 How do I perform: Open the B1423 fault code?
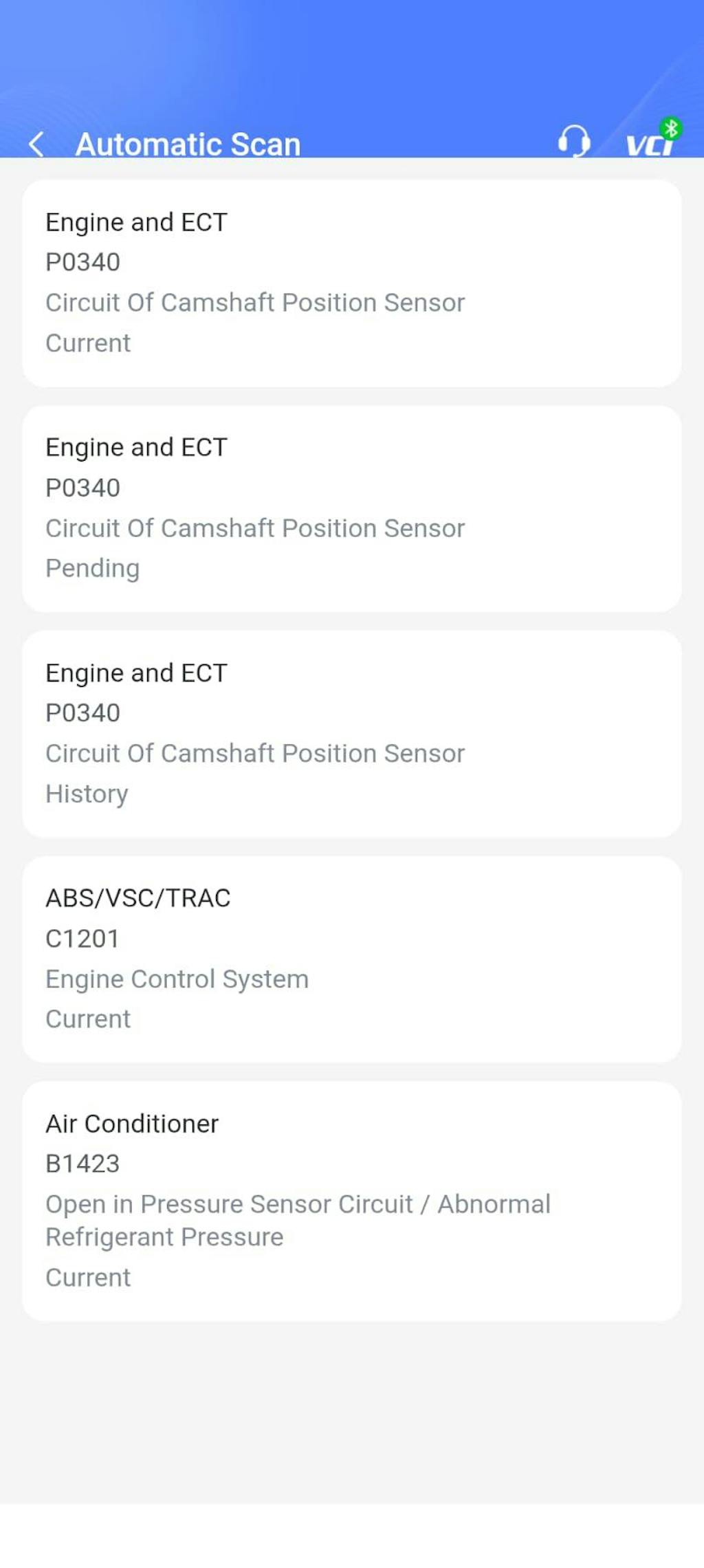(x=82, y=1164)
